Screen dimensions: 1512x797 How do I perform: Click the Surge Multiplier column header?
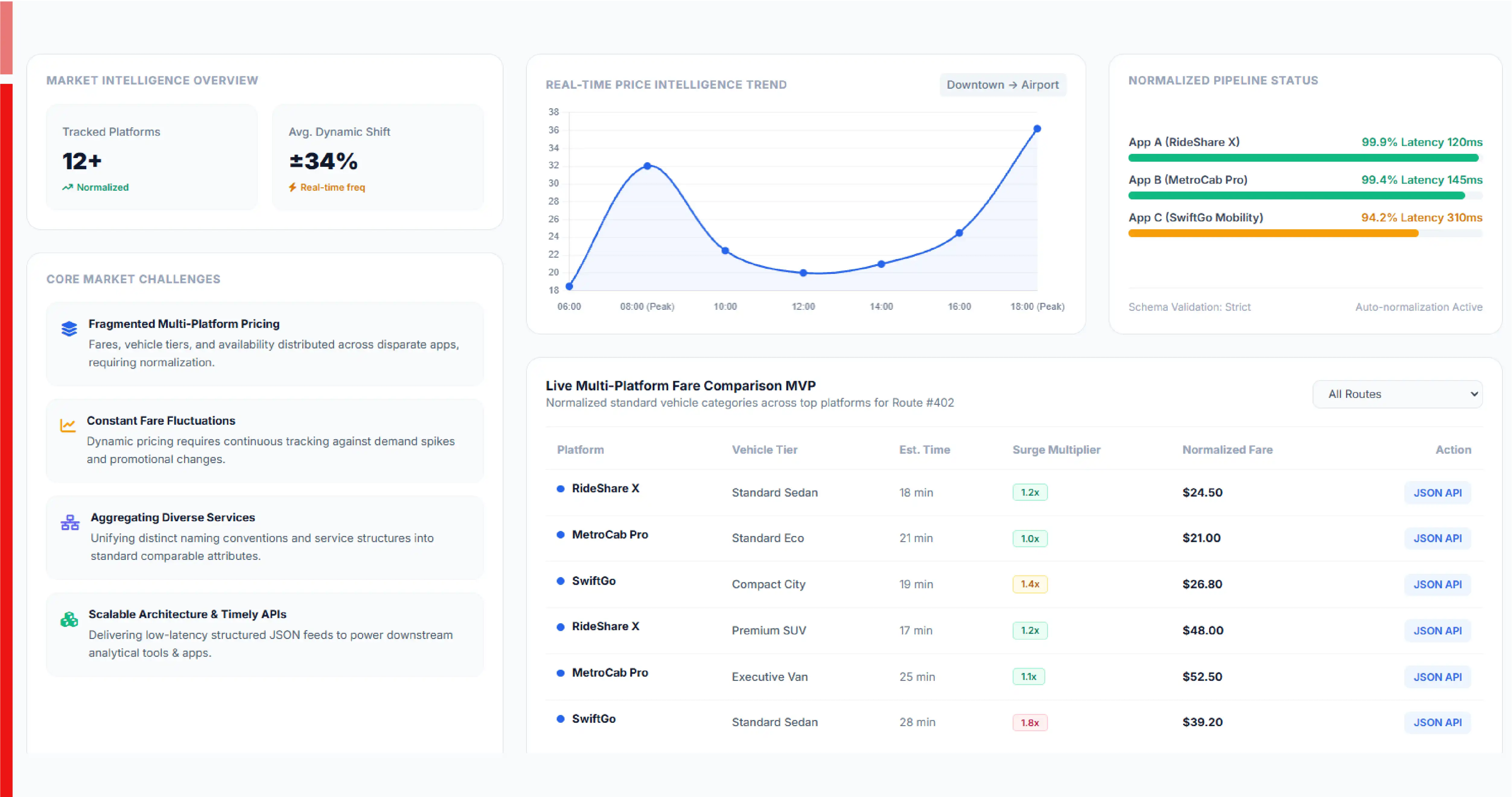(1056, 449)
